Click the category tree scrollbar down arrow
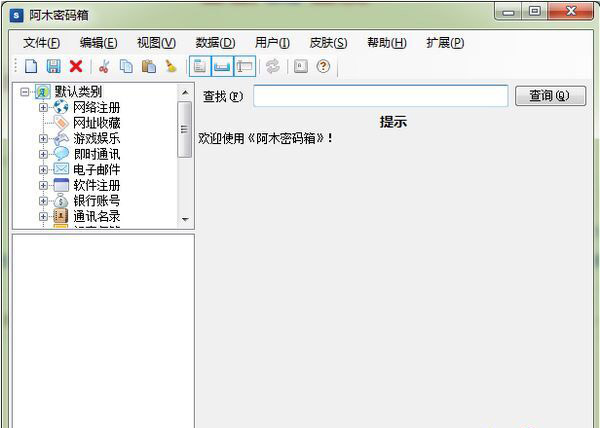The image size is (600, 428). pyautogui.click(x=185, y=219)
